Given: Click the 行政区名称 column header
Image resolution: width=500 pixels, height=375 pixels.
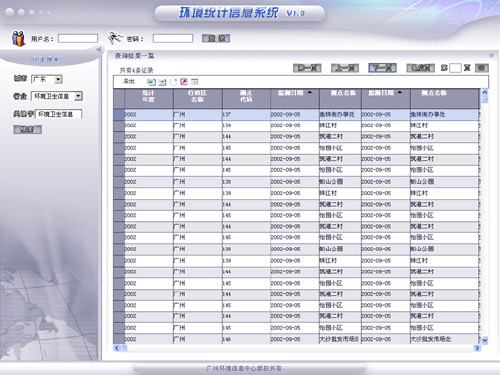Looking at the screenshot, I should 197,96.
